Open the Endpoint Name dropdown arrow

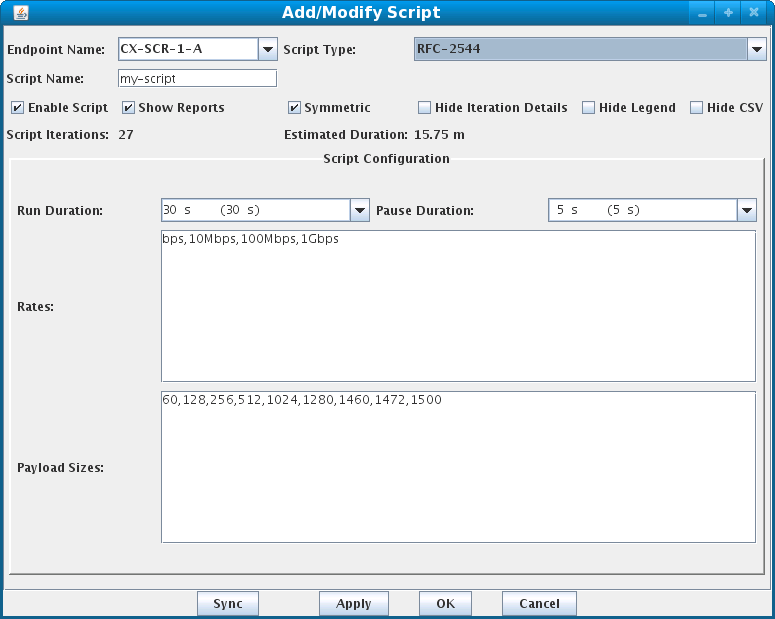(x=267, y=49)
